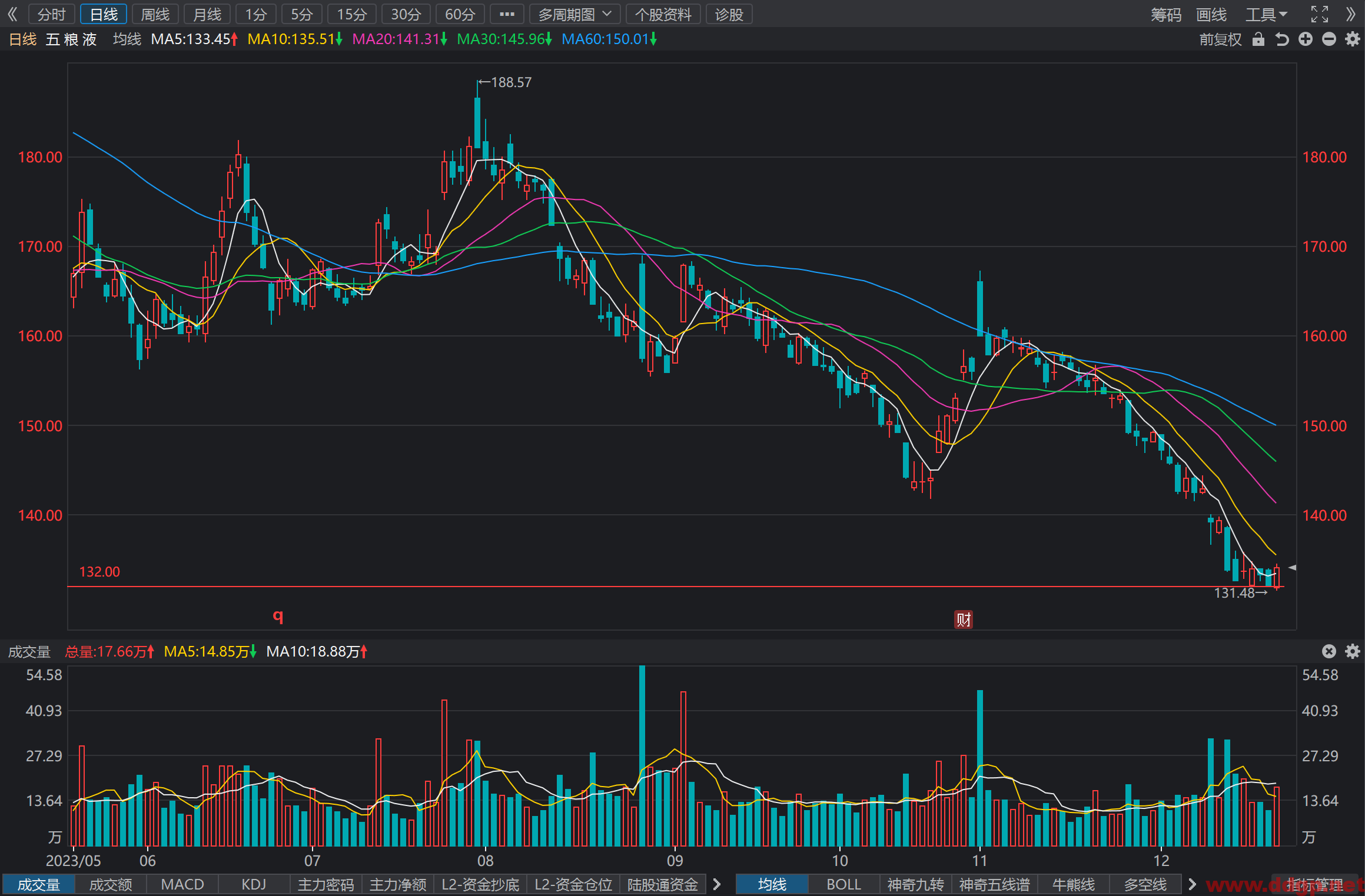Click the lock icon beside 前复权

(x=1258, y=39)
